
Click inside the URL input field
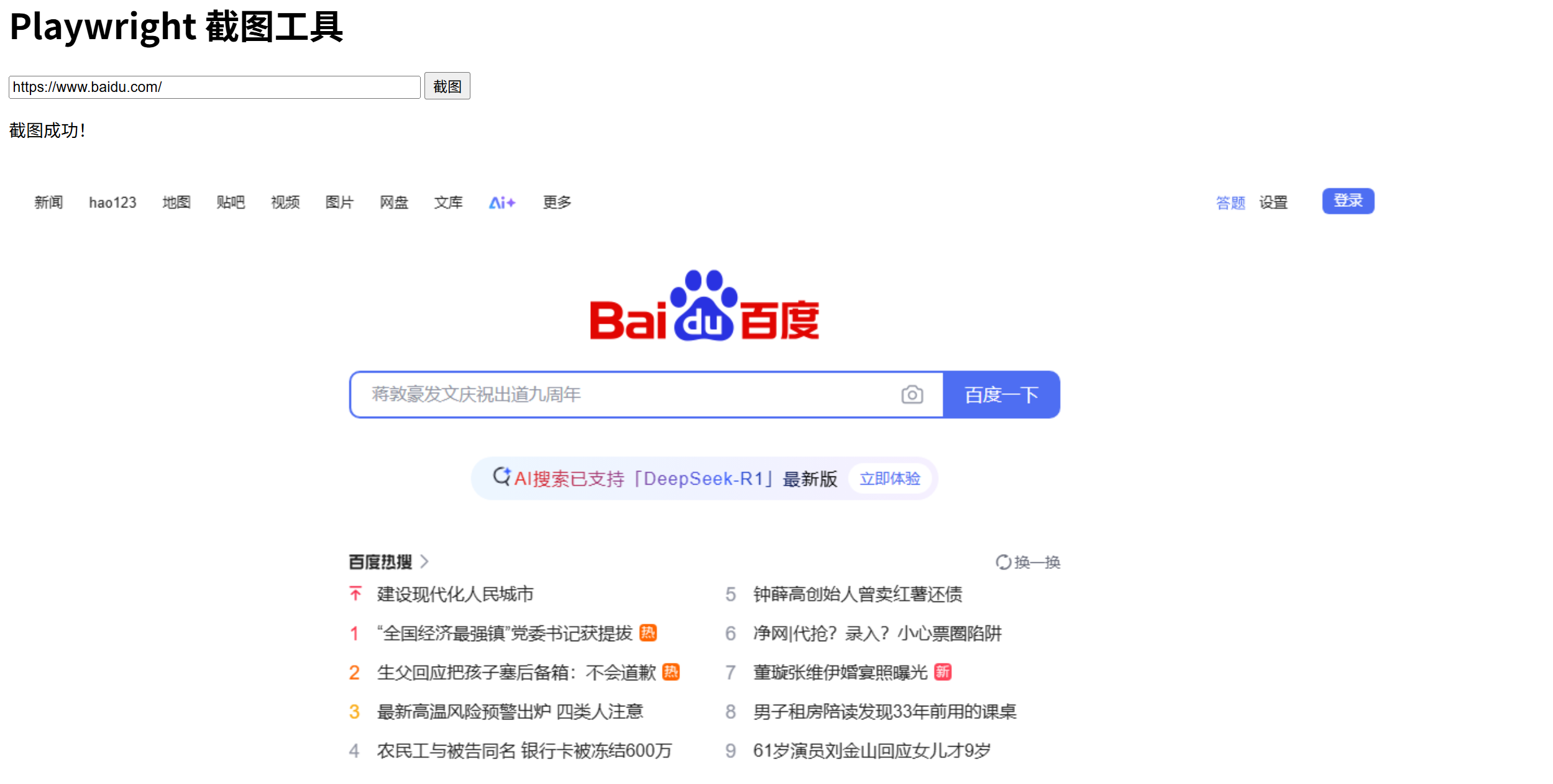(x=214, y=86)
